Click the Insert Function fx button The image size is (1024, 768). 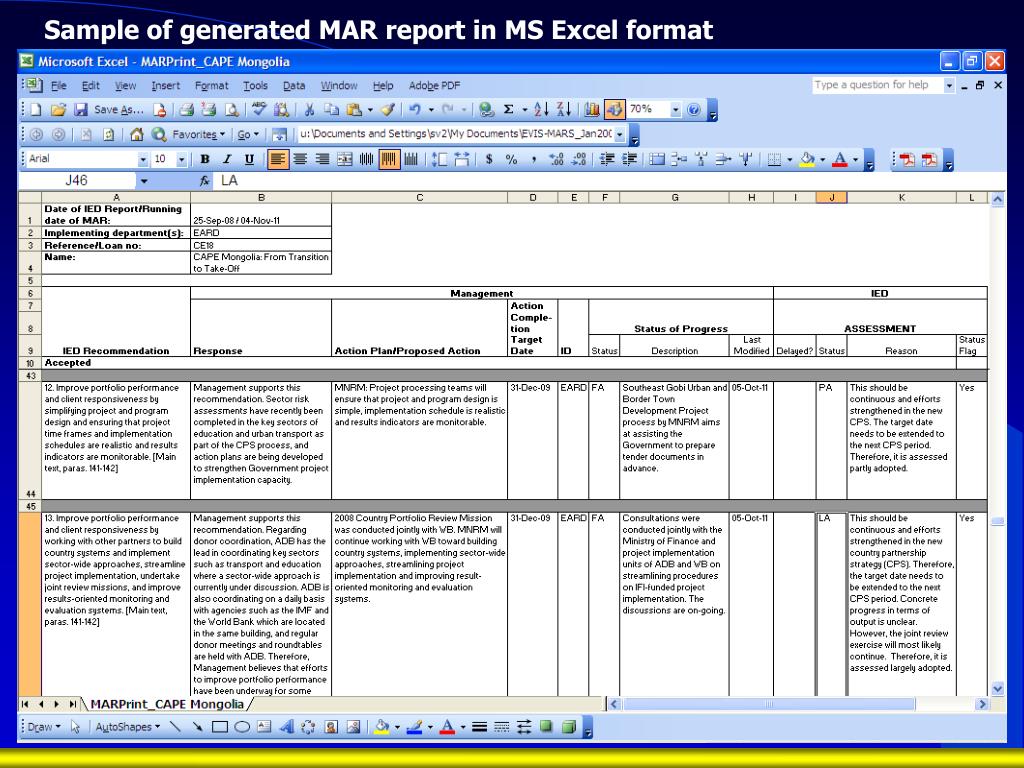pos(204,181)
